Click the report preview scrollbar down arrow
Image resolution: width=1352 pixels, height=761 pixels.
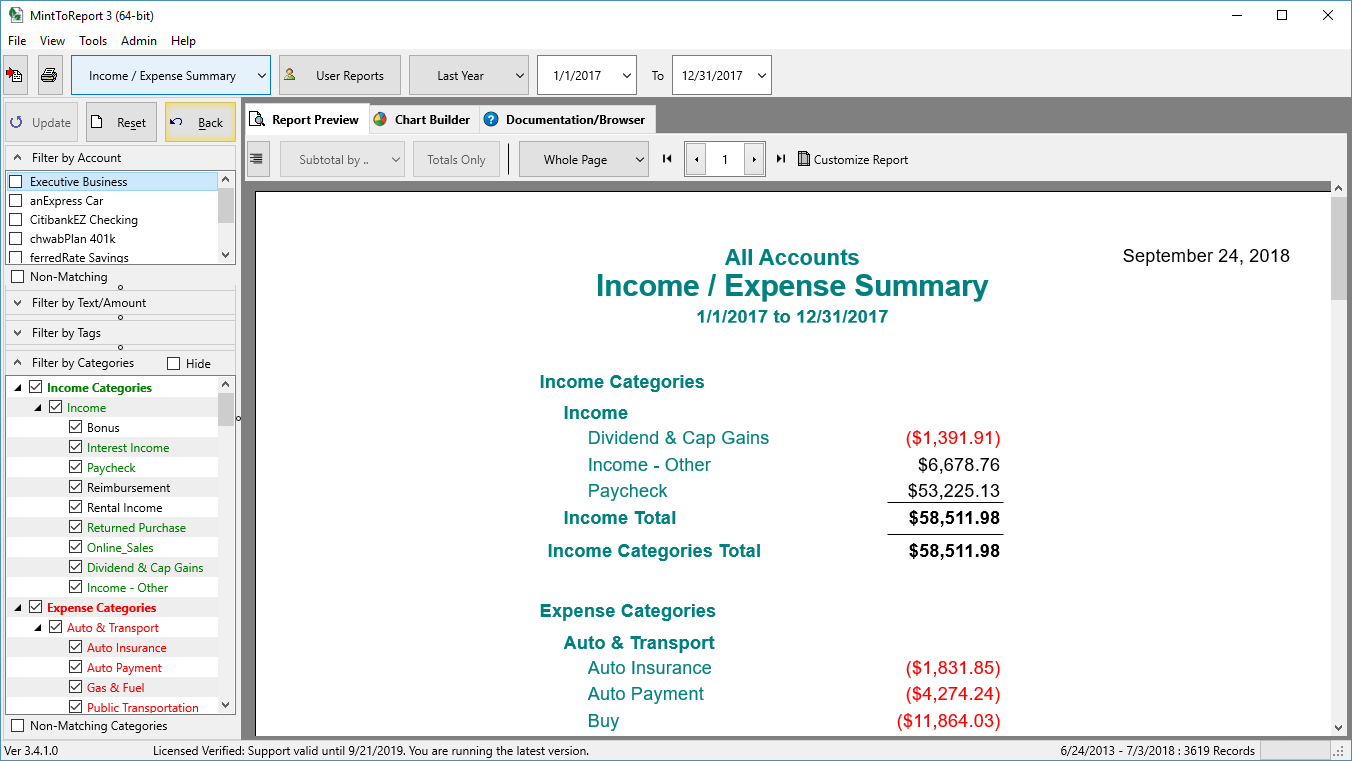[x=1339, y=728]
